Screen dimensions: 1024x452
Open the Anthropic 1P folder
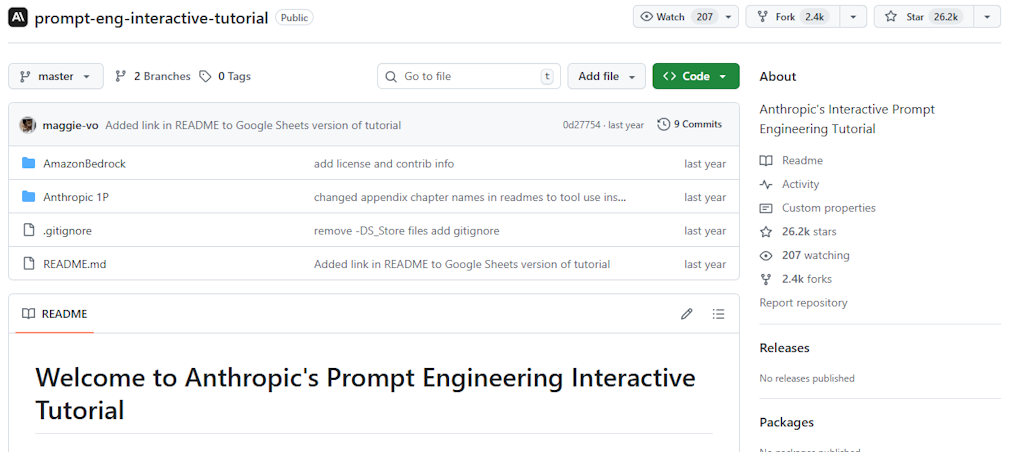click(76, 197)
